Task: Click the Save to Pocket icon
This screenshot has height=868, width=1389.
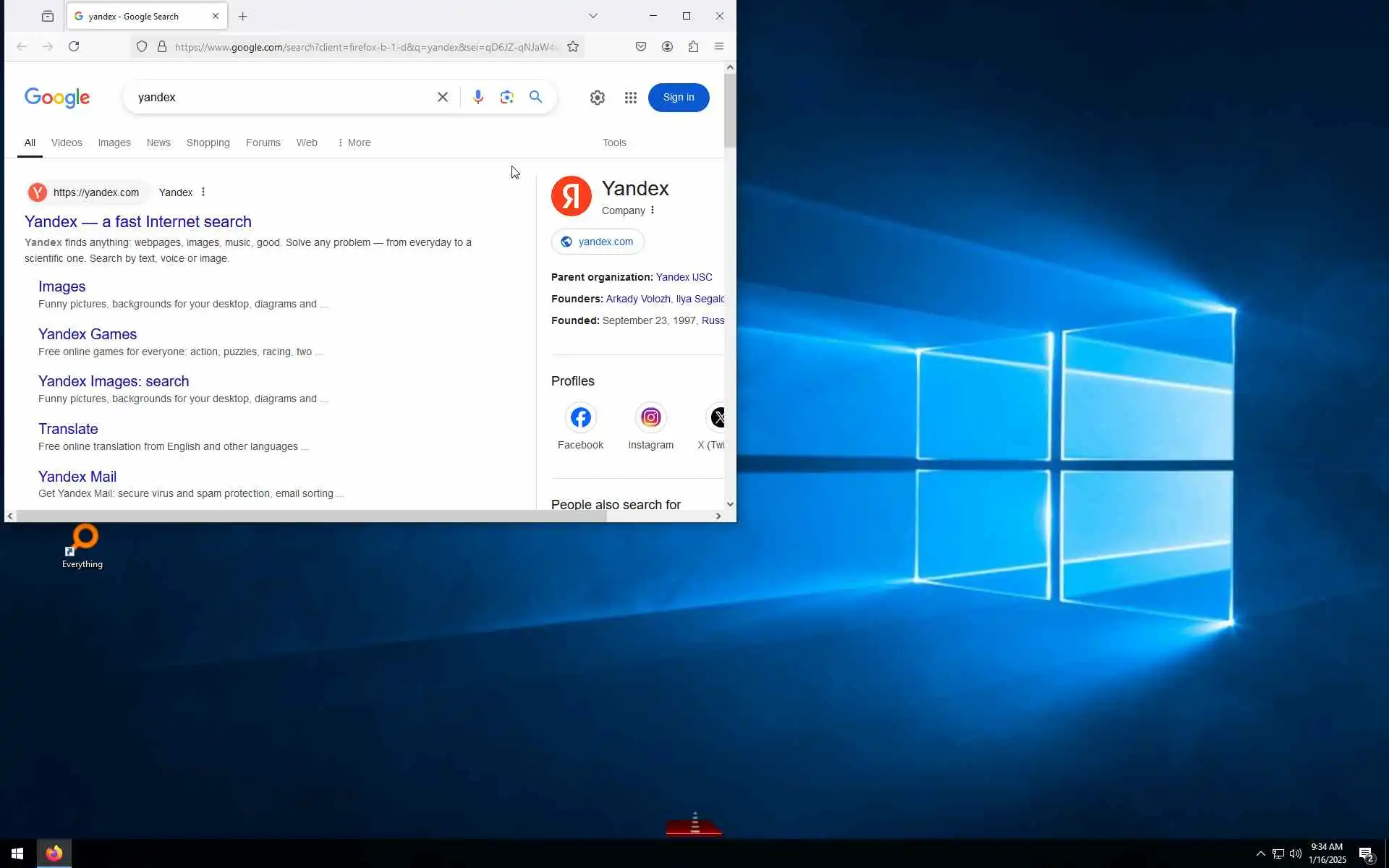Action: 641,47
